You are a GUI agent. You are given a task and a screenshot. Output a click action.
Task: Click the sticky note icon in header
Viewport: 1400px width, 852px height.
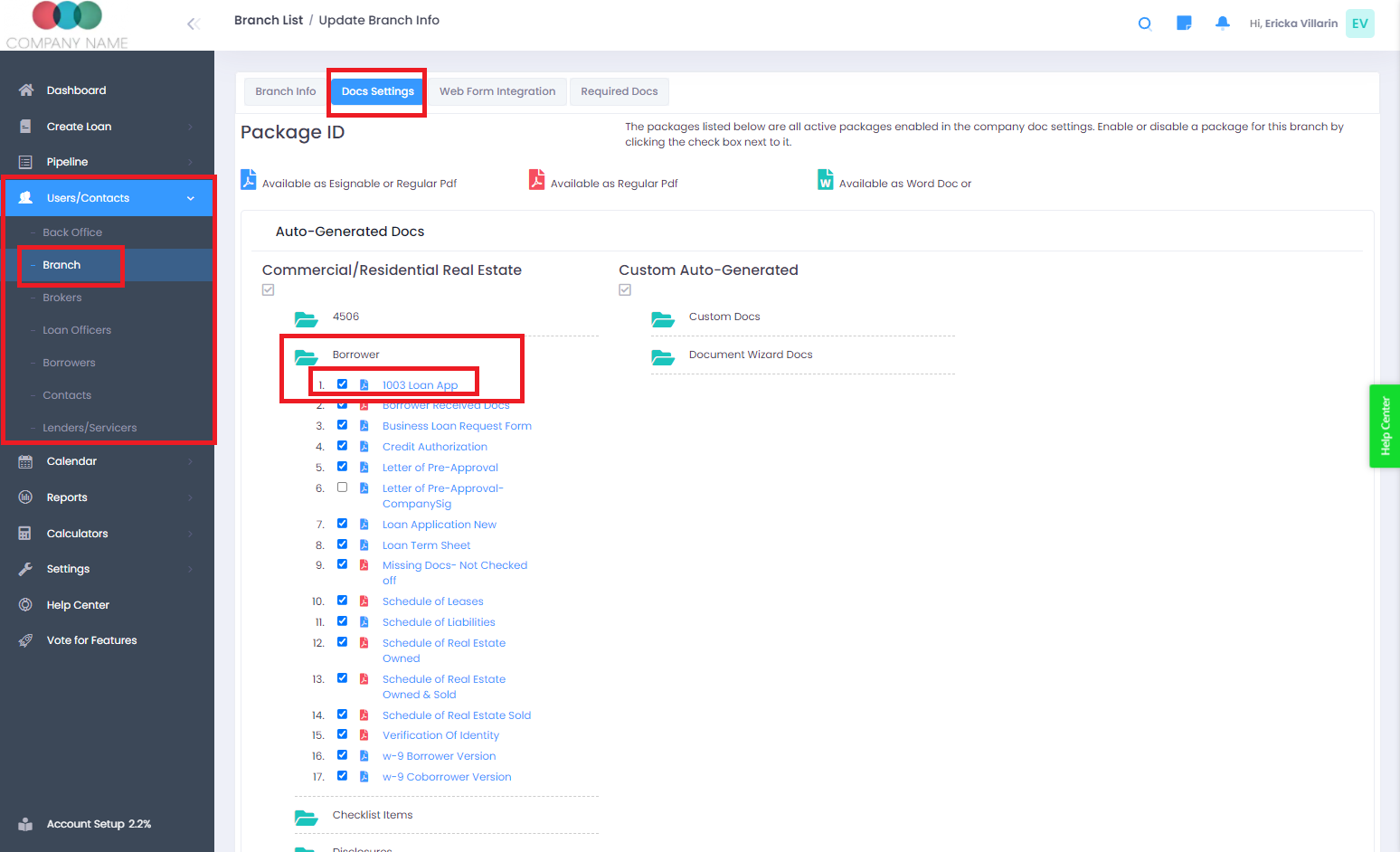[1183, 24]
